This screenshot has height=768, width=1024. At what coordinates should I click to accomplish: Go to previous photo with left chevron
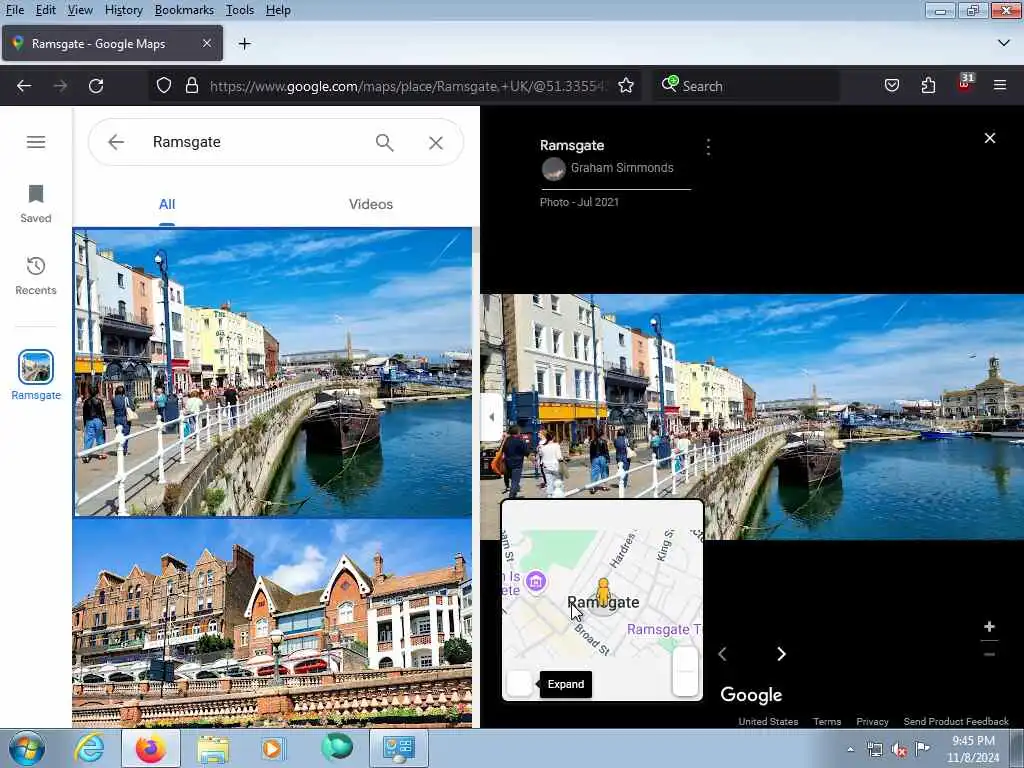722,654
